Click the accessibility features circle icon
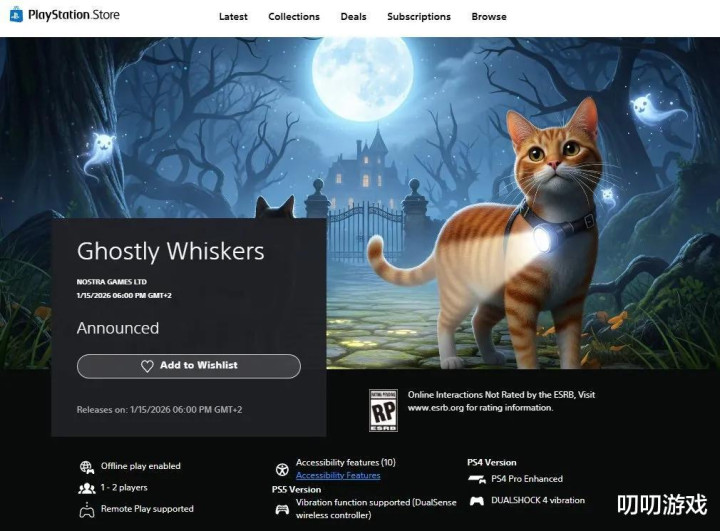 pos(282,469)
